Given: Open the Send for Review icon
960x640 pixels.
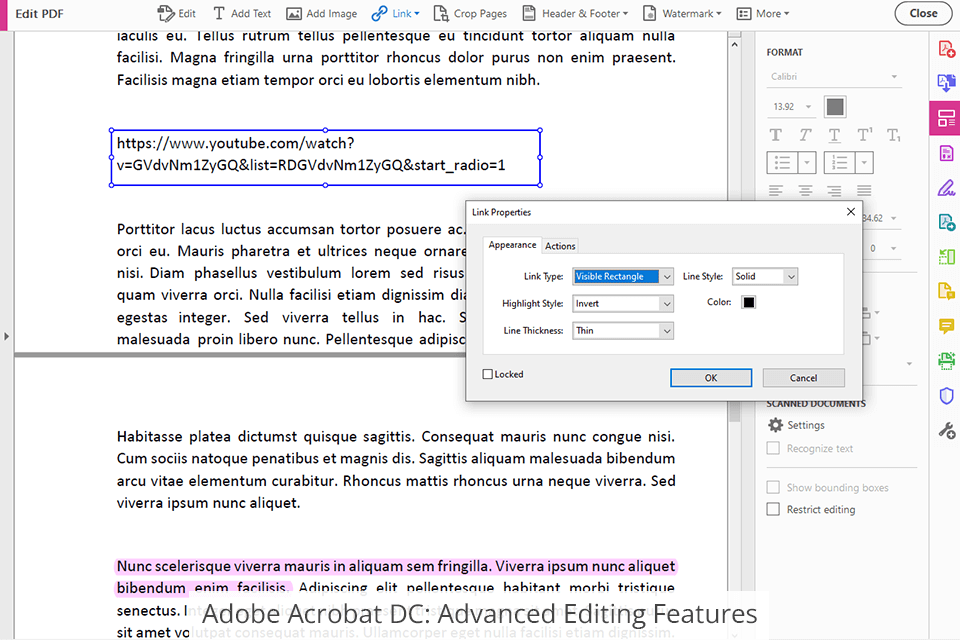Looking at the screenshot, I should (x=947, y=222).
